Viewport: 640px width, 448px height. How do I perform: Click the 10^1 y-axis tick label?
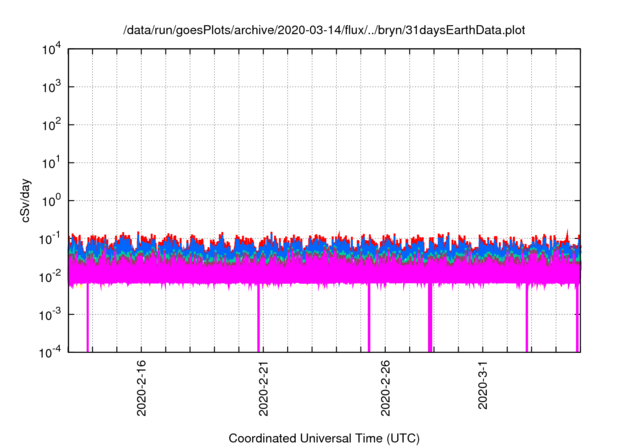[x=51, y=163]
